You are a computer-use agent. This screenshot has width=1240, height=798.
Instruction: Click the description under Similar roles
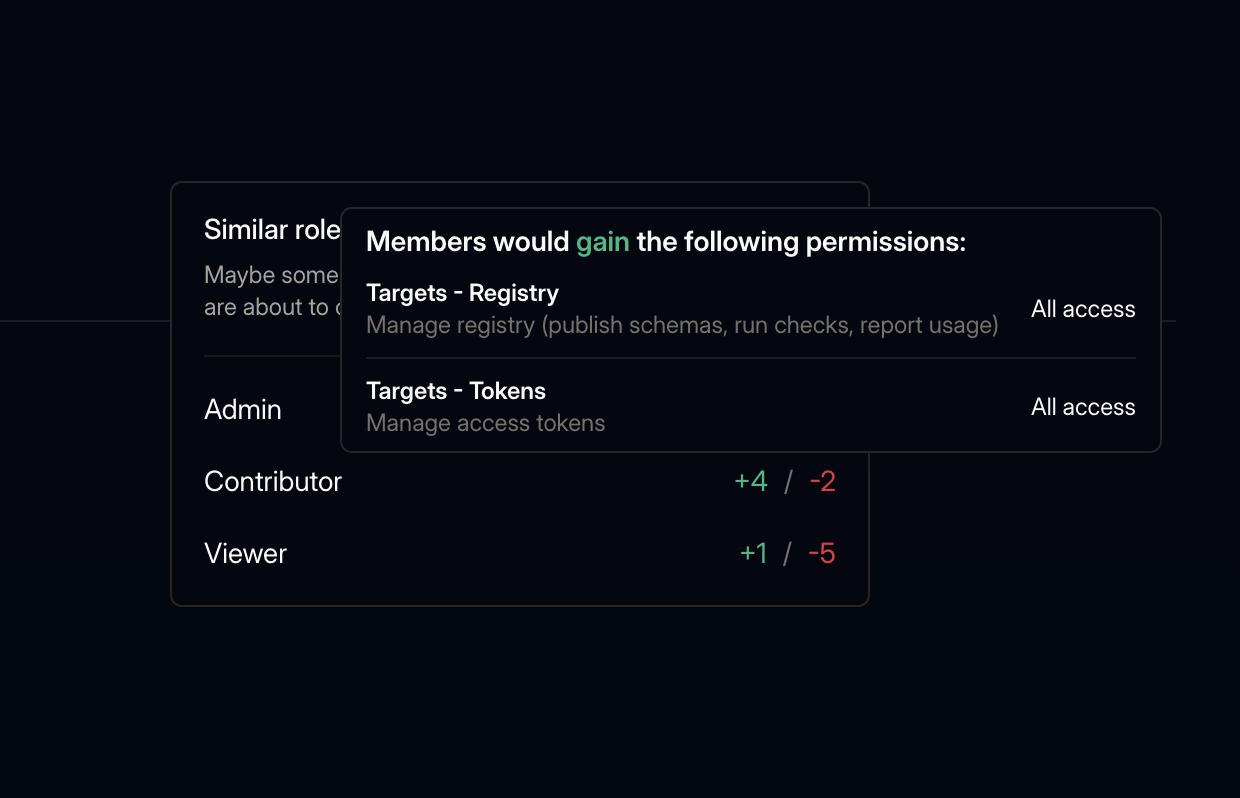pos(272,290)
